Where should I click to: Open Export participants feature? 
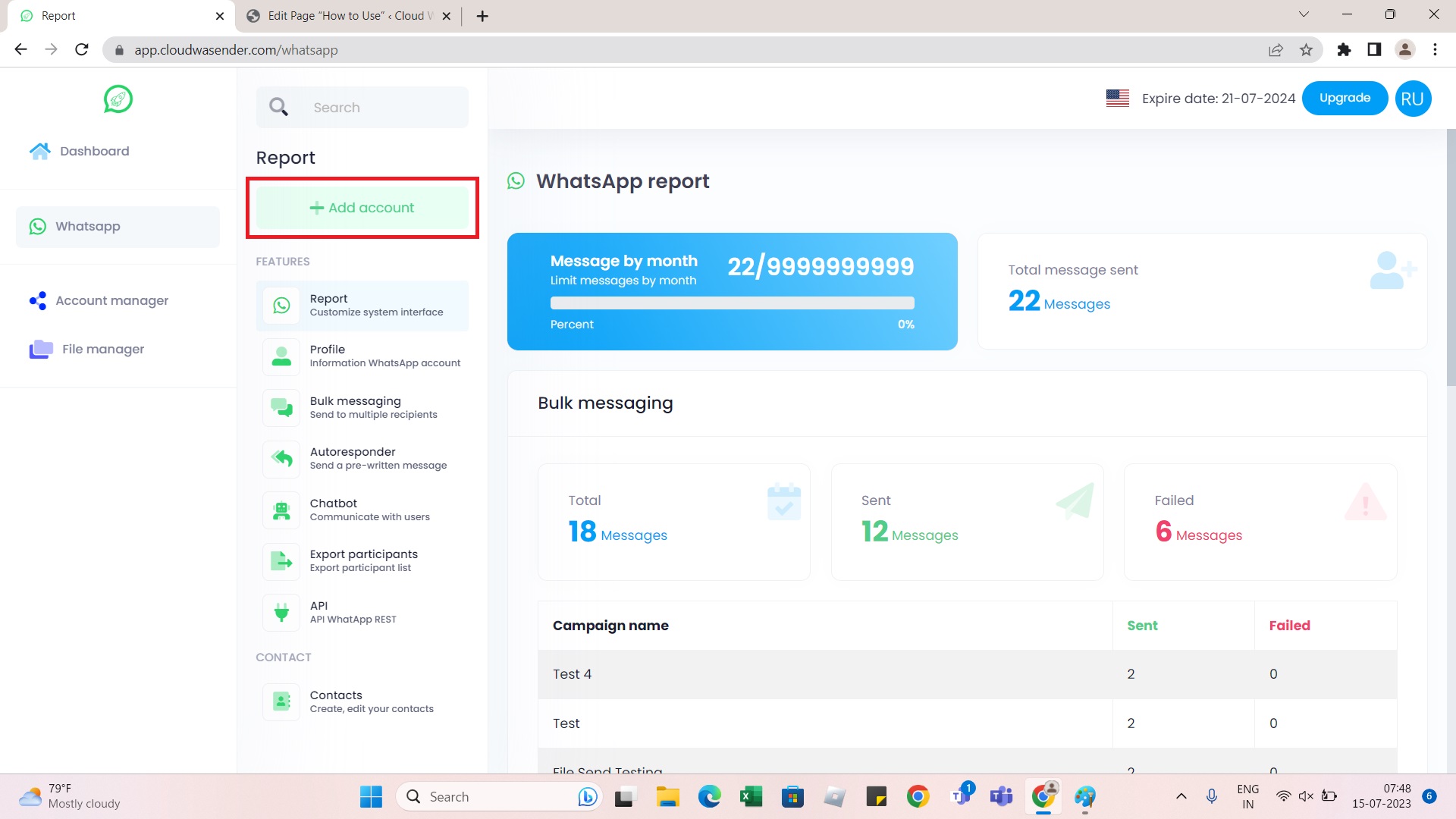[x=362, y=561]
